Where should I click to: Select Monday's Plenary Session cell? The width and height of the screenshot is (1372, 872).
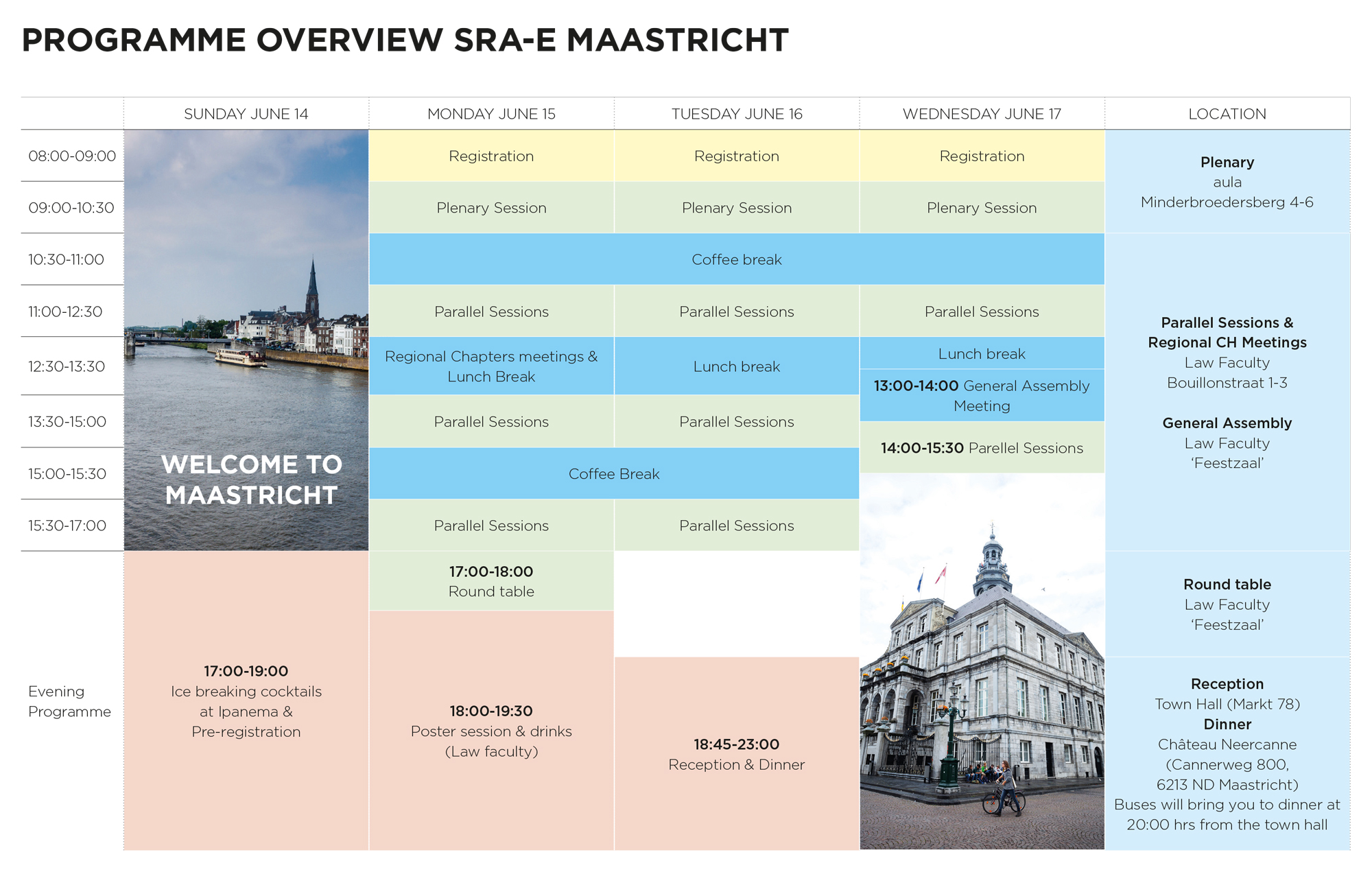[491, 208]
